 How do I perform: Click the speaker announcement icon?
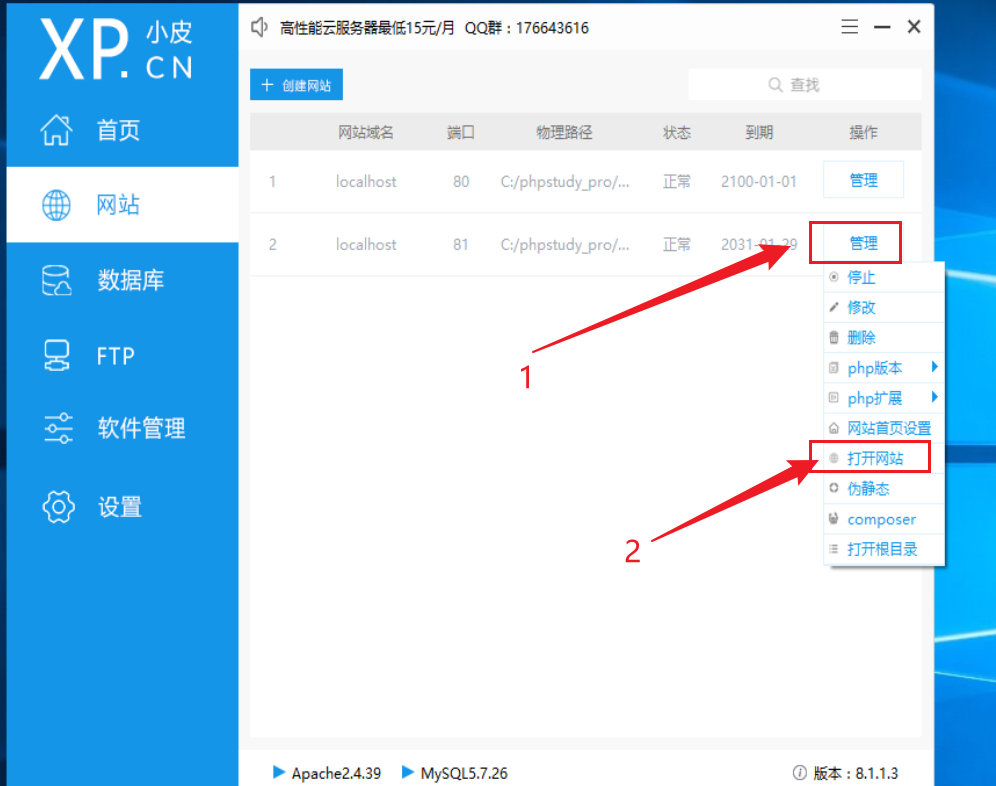[x=259, y=27]
